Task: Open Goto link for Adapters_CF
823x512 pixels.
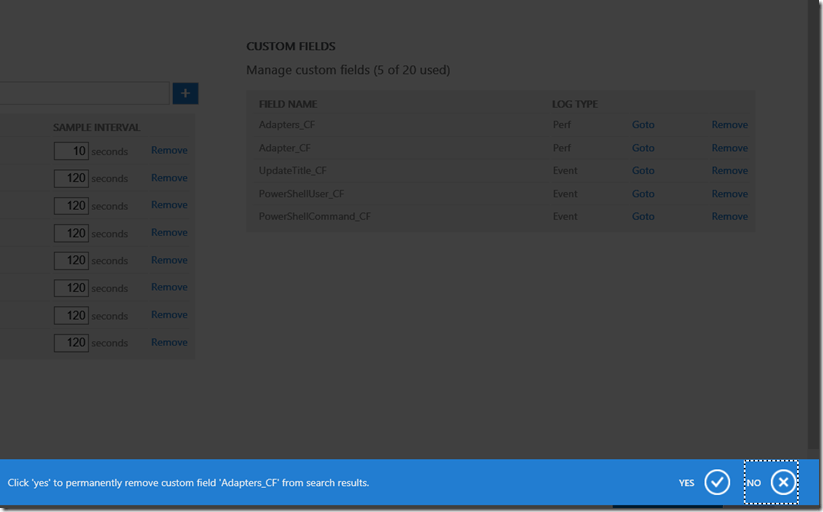Action: click(x=643, y=125)
